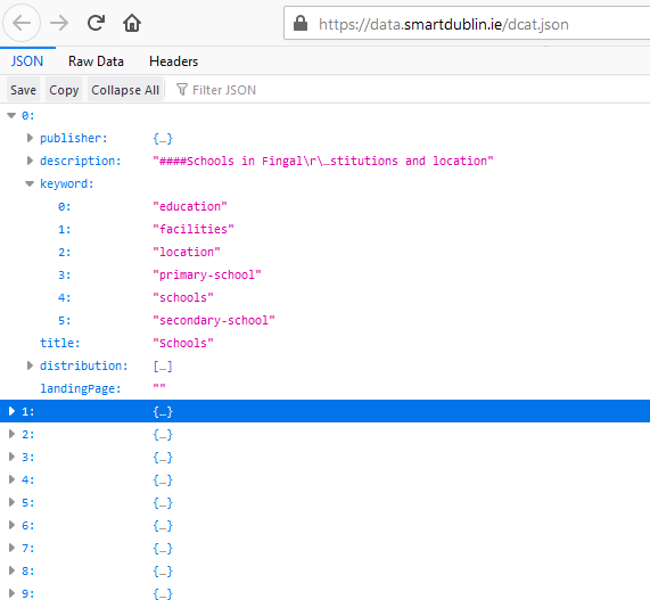Expand the highlighted item 1 row

pyautogui.click(x=11, y=412)
